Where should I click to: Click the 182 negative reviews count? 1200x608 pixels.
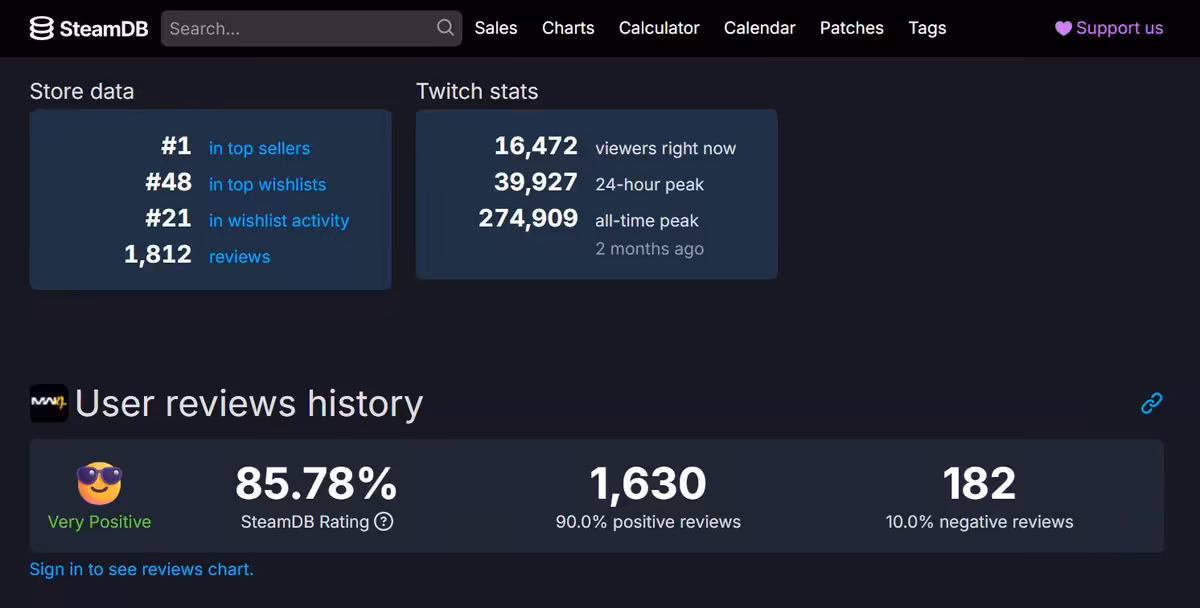pyautogui.click(x=979, y=484)
